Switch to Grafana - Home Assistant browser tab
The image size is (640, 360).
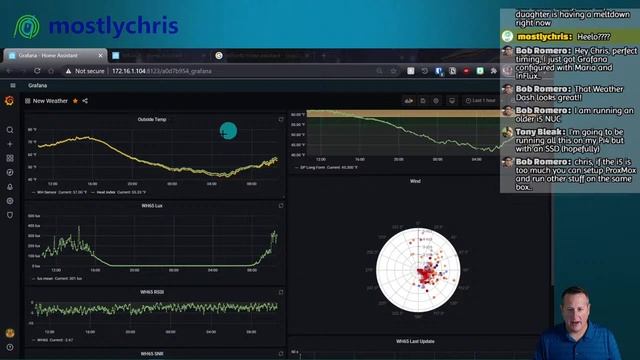click(55, 56)
